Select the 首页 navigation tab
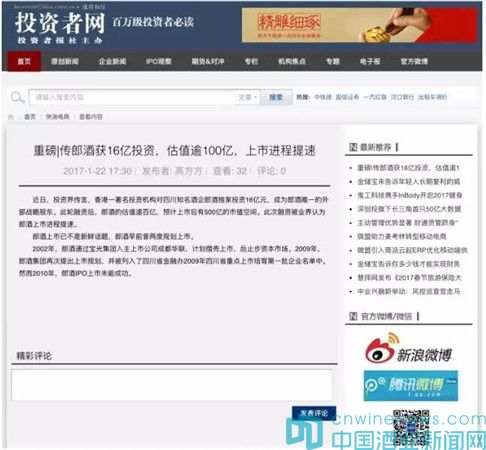 pyautogui.click(x=24, y=61)
